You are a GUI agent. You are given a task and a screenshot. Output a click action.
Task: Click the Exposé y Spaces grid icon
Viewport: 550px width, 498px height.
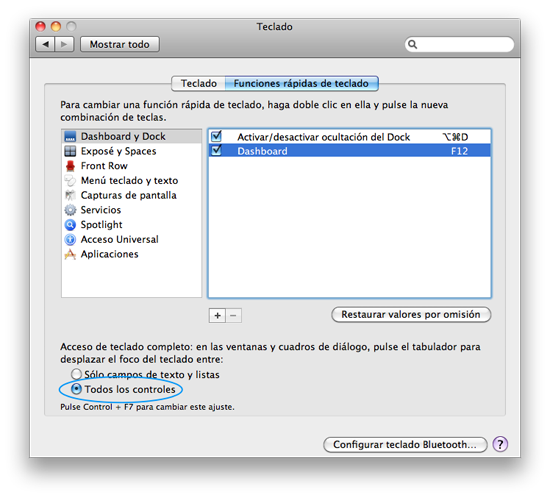point(70,151)
